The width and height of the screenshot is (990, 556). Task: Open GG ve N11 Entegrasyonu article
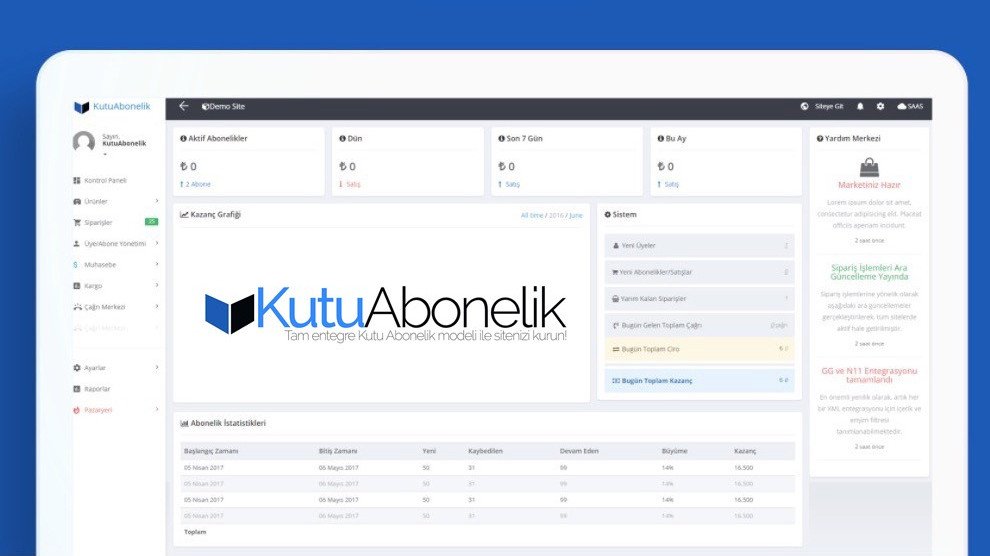point(869,375)
